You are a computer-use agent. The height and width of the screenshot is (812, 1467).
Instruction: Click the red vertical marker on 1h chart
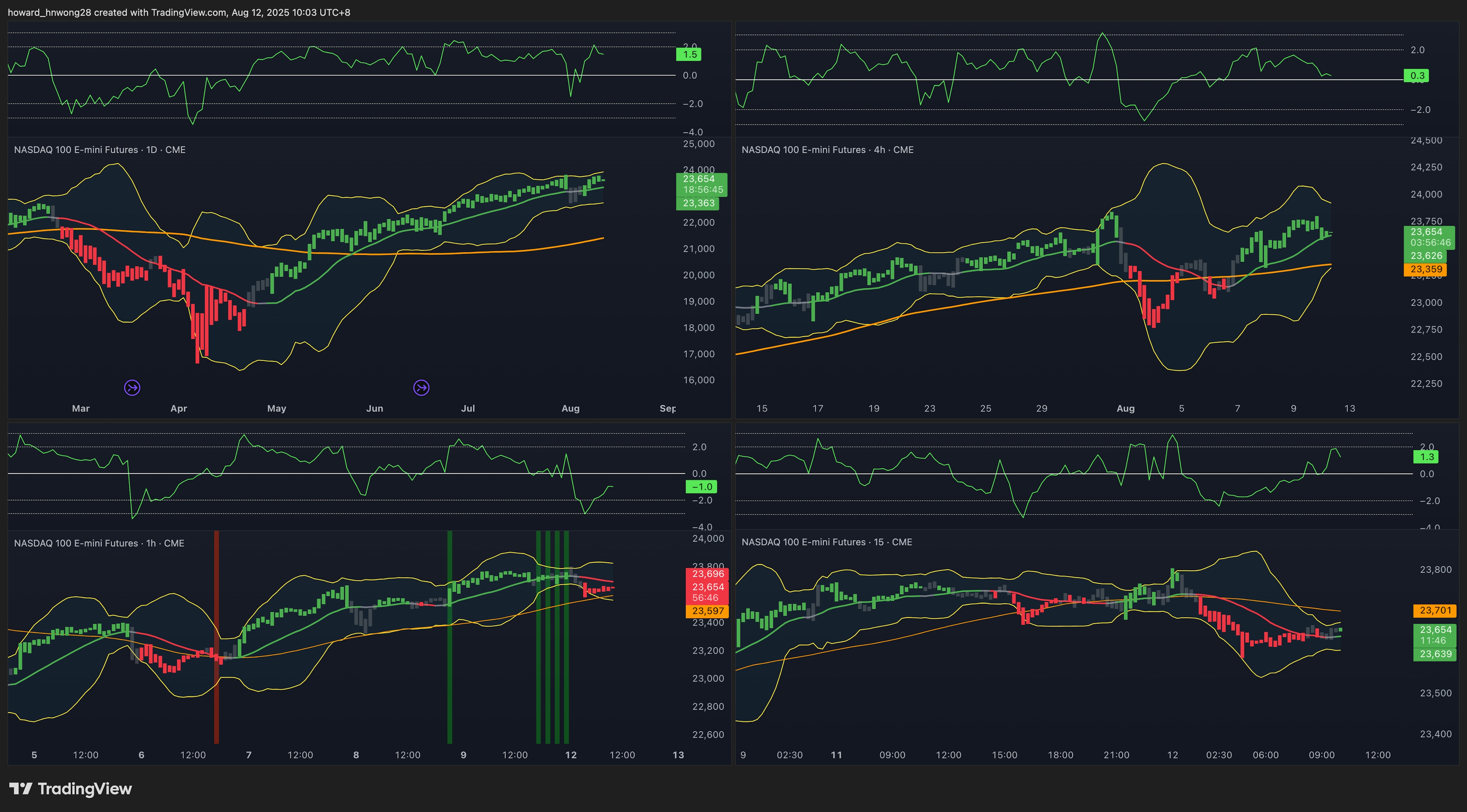pyautogui.click(x=216, y=637)
